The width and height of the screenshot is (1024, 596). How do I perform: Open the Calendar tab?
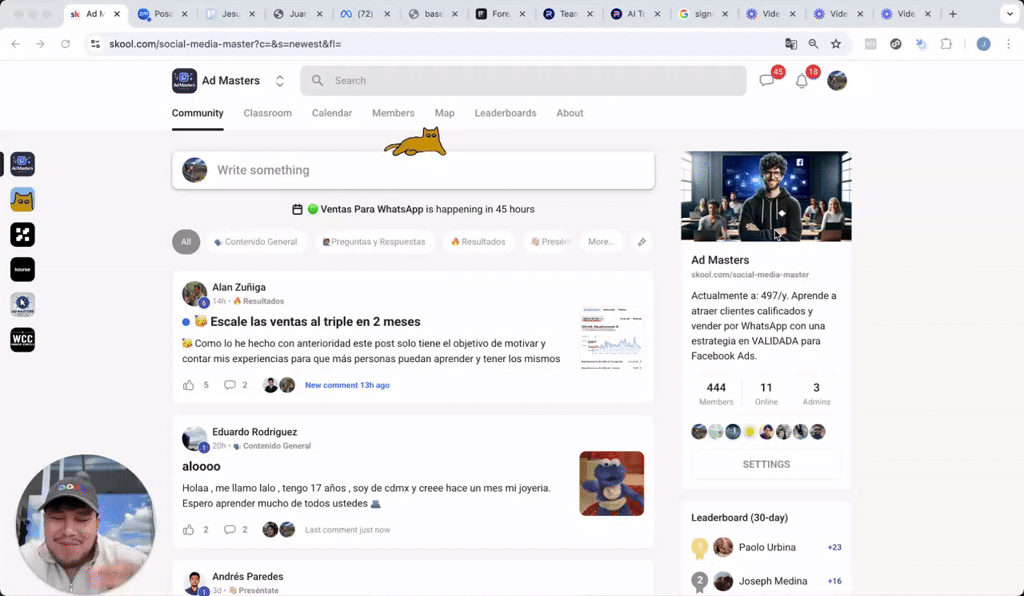(x=332, y=113)
